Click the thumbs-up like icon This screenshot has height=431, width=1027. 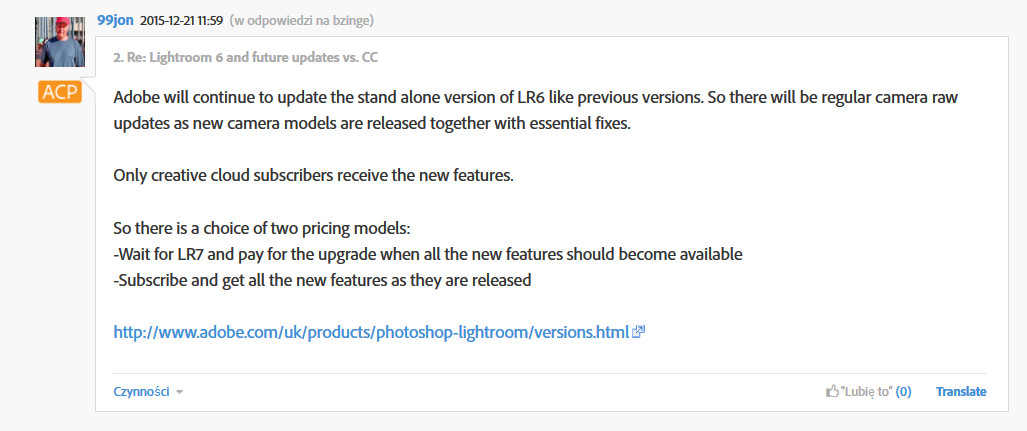click(832, 392)
